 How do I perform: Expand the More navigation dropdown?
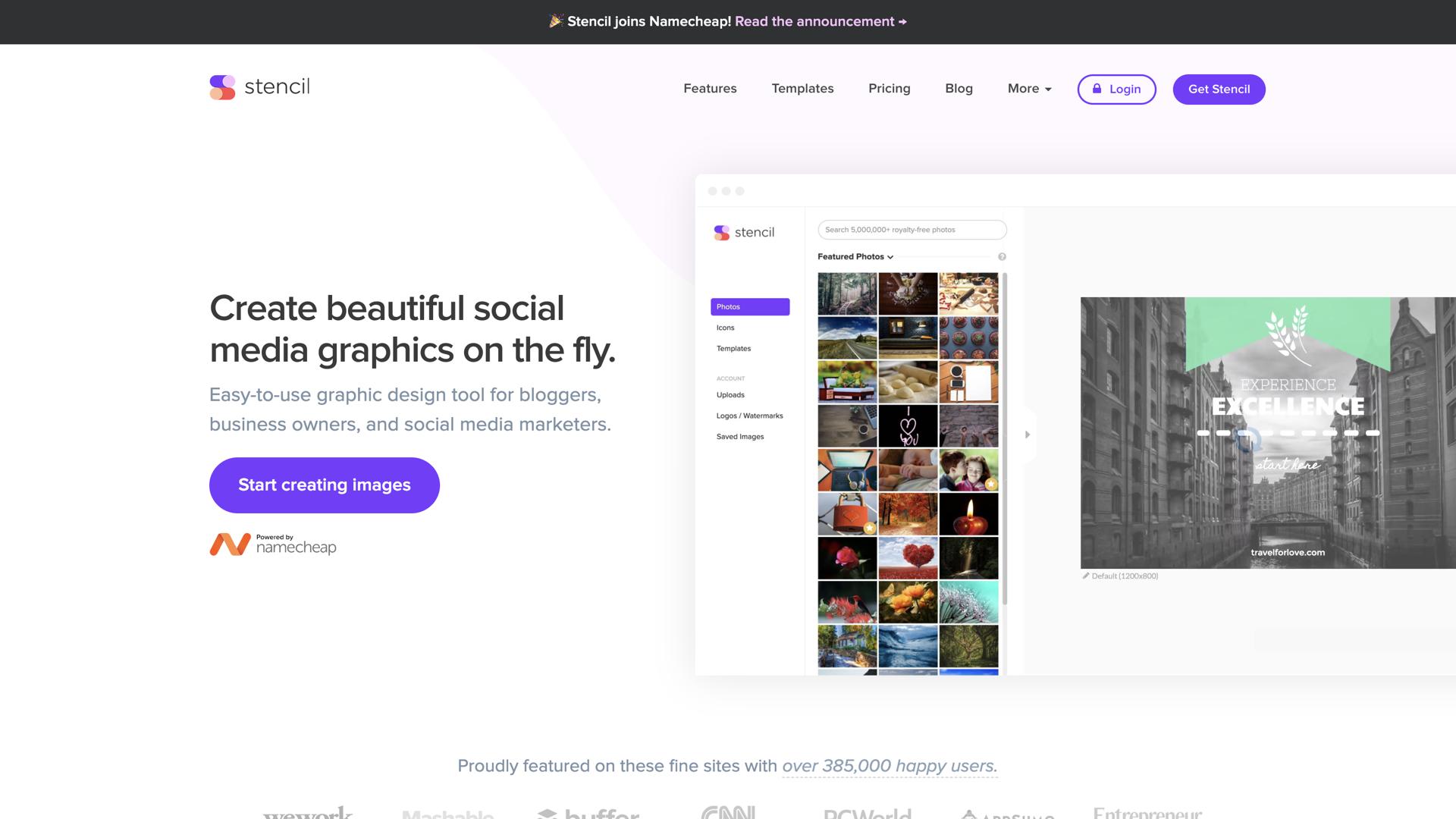tap(1029, 89)
